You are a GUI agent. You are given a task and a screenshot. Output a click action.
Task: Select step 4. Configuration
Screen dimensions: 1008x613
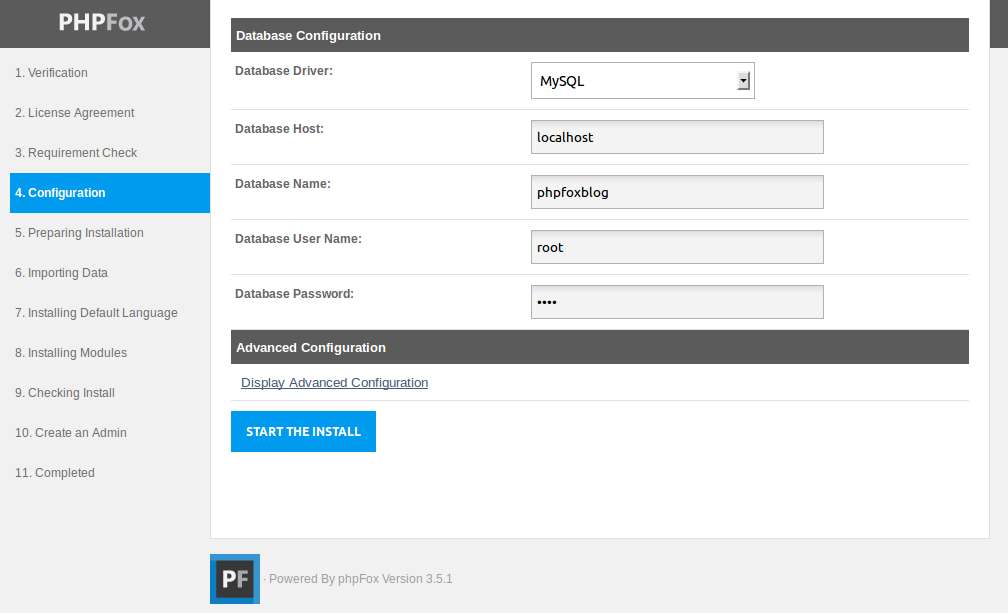110,193
